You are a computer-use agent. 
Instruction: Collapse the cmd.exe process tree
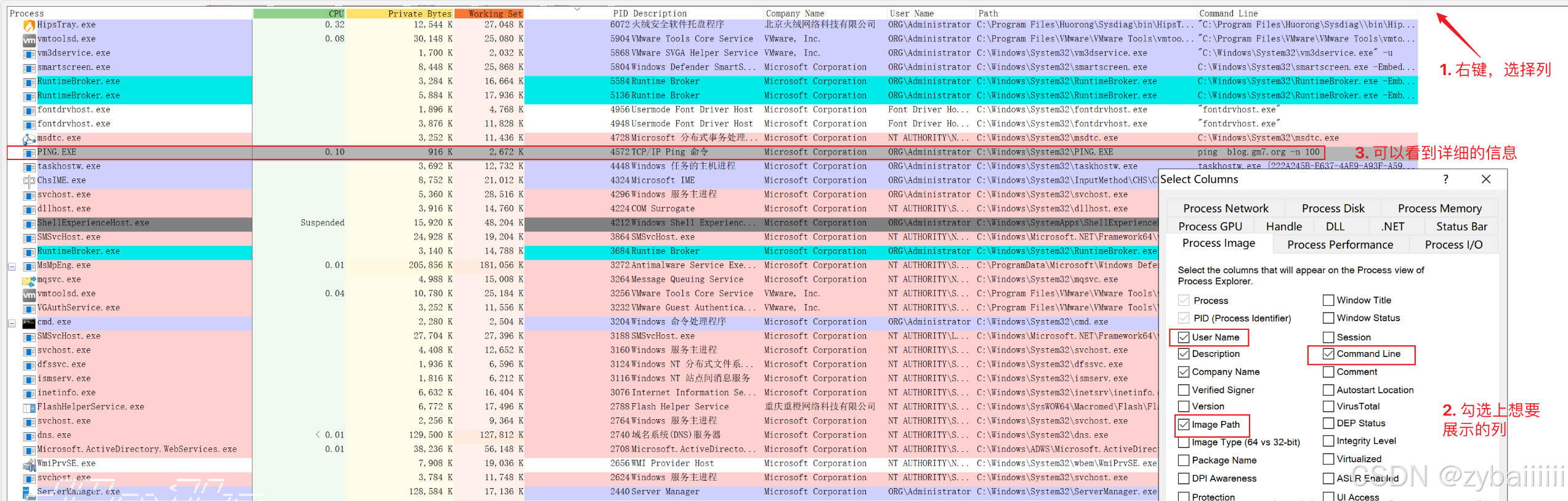[12, 323]
